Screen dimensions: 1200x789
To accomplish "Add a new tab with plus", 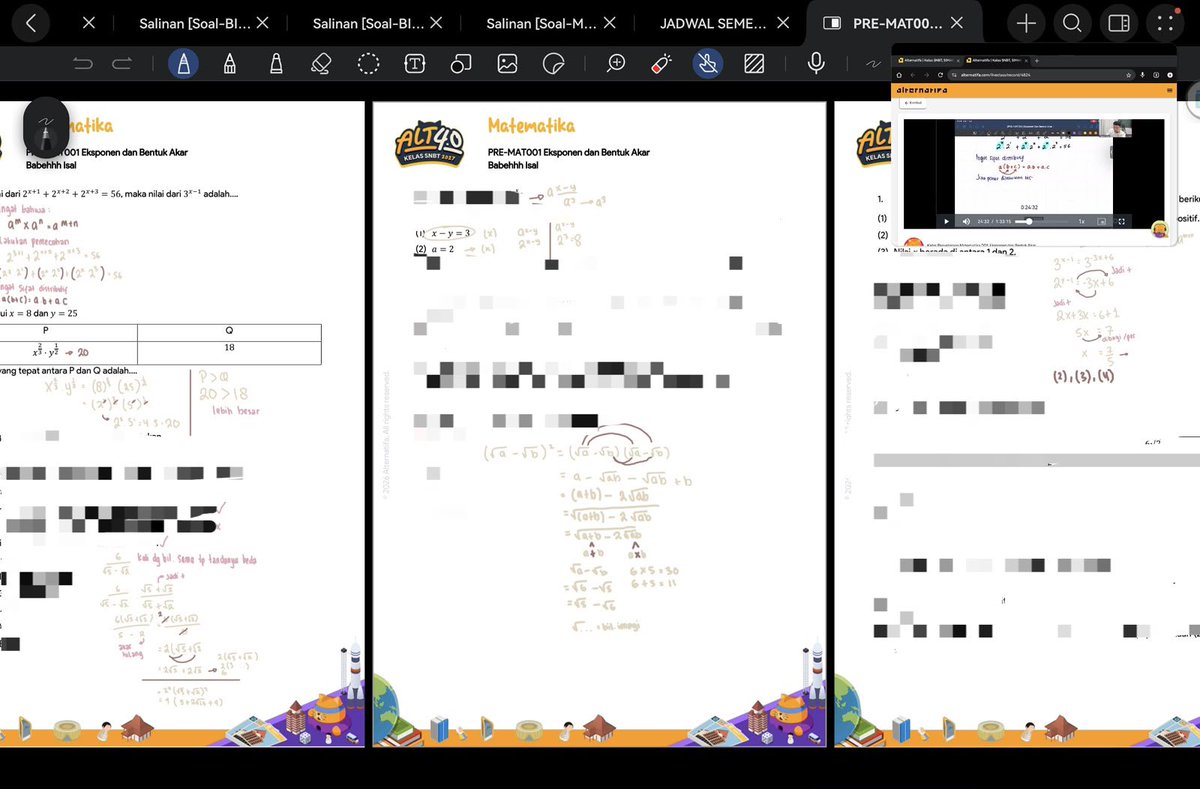I will pyautogui.click(x=1025, y=23).
